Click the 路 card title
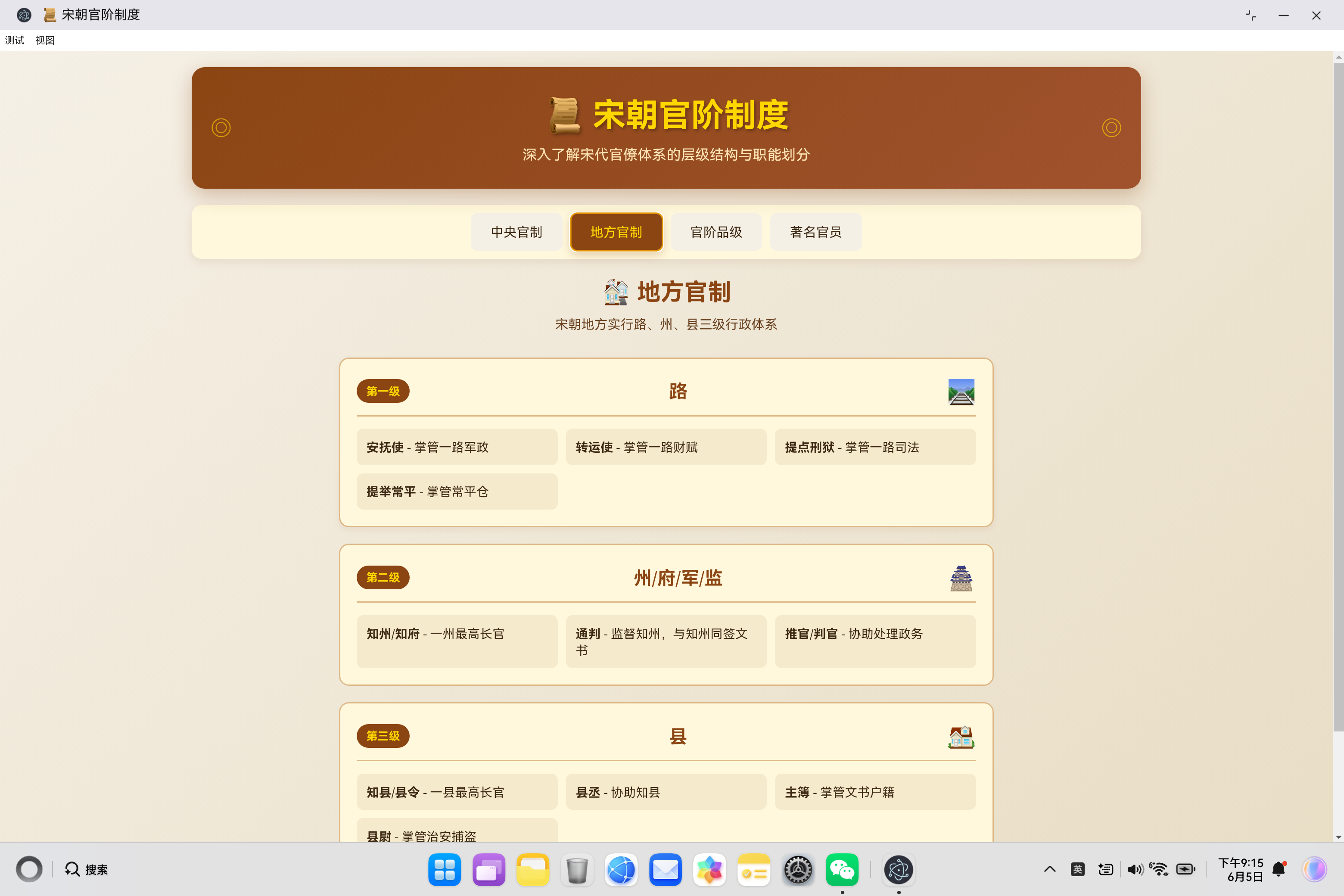This screenshot has width=1344, height=896. tap(678, 392)
